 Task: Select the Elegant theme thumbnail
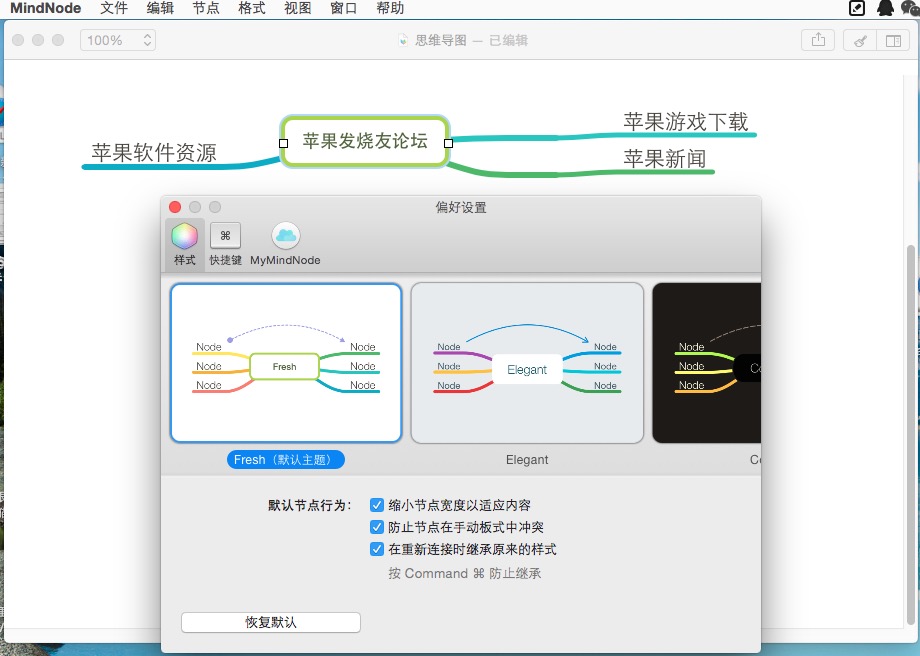(x=527, y=363)
